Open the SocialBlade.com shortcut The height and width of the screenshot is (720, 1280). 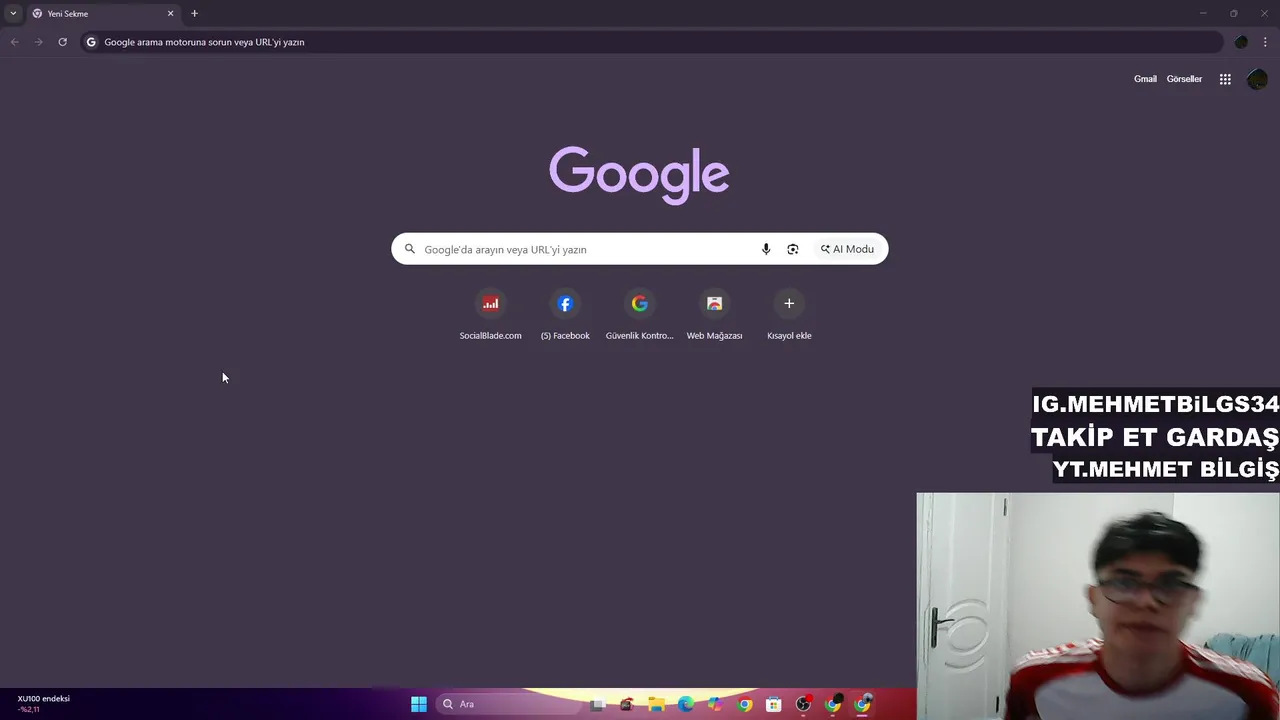pos(490,314)
